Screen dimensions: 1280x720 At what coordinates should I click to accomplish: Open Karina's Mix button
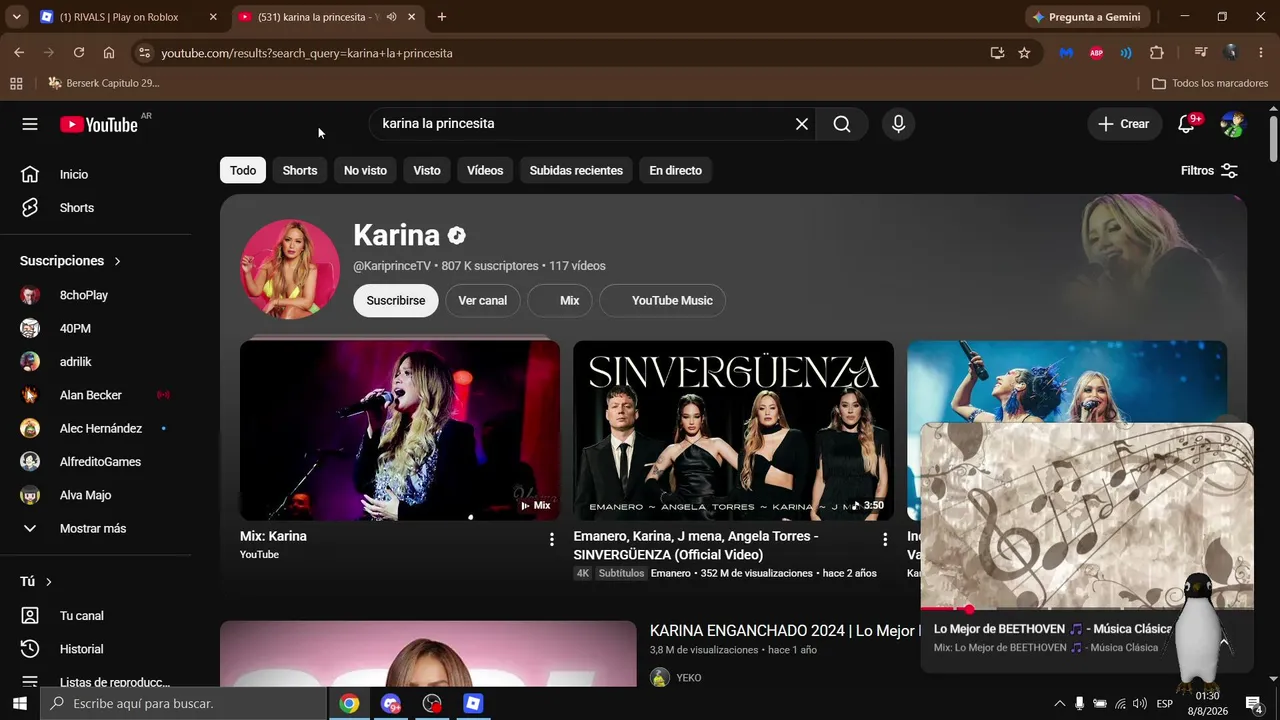pos(560,300)
